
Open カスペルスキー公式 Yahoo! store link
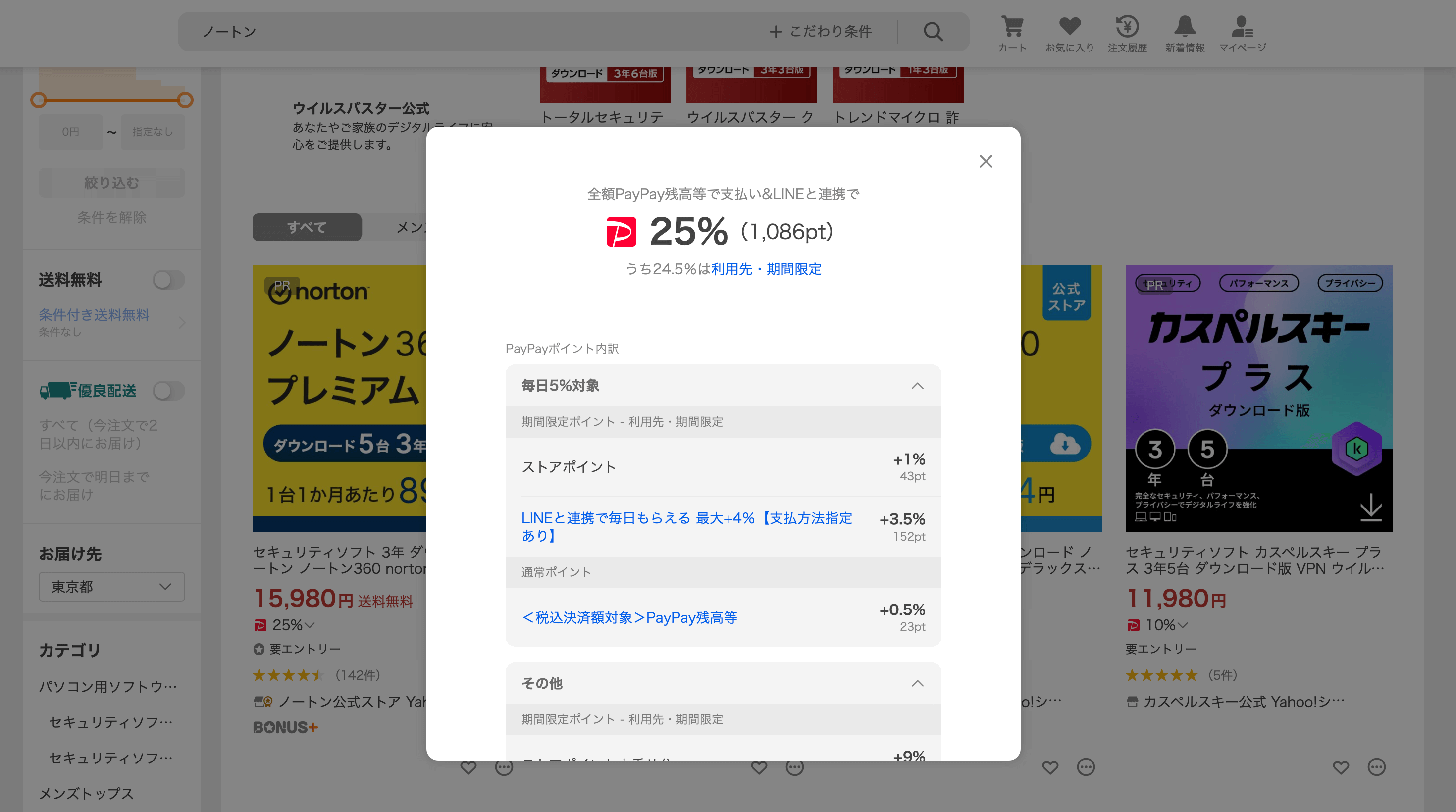point(1236,701)
